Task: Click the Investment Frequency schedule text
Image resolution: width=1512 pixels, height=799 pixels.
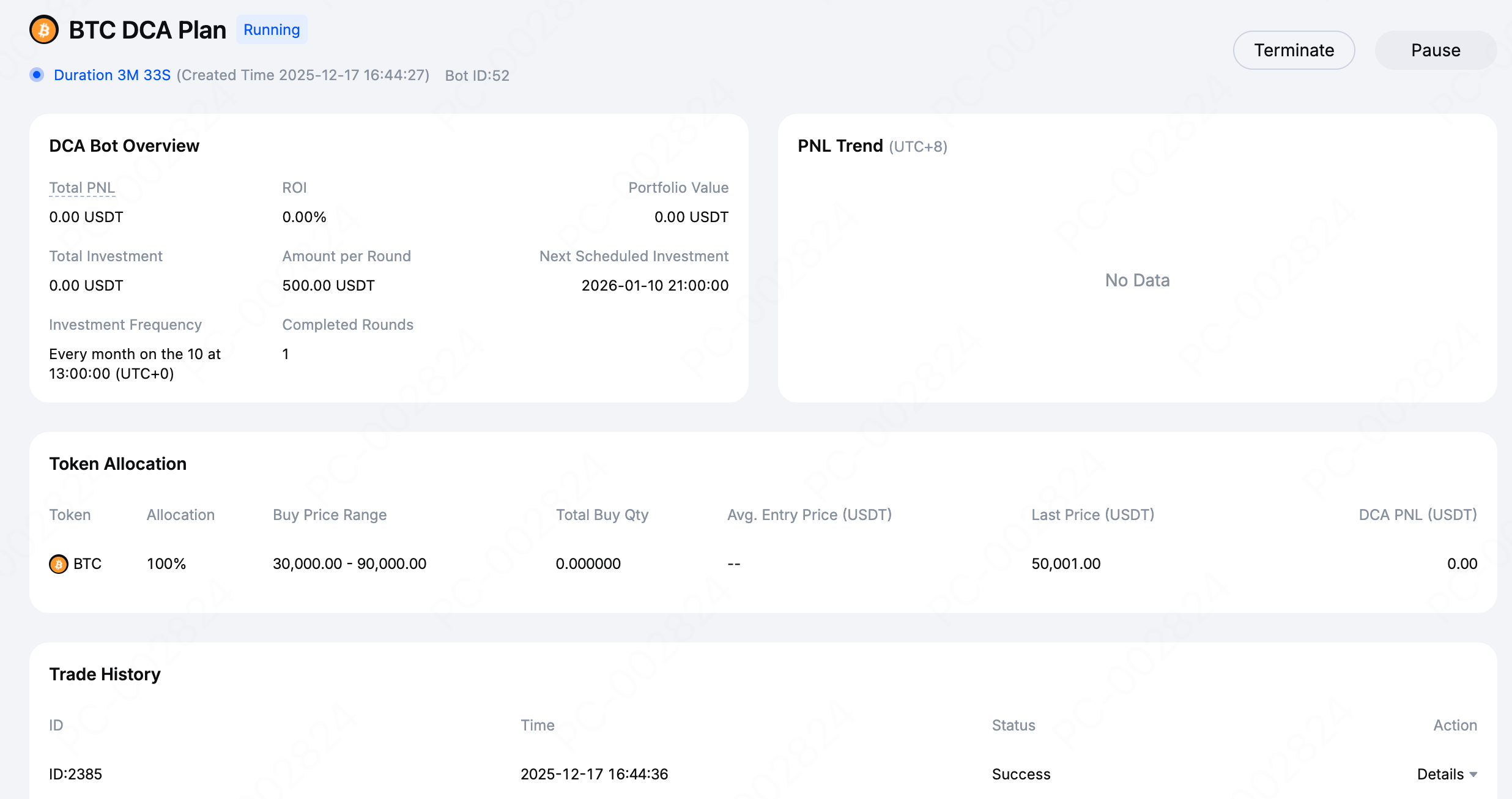Action: tap(135, 364)
